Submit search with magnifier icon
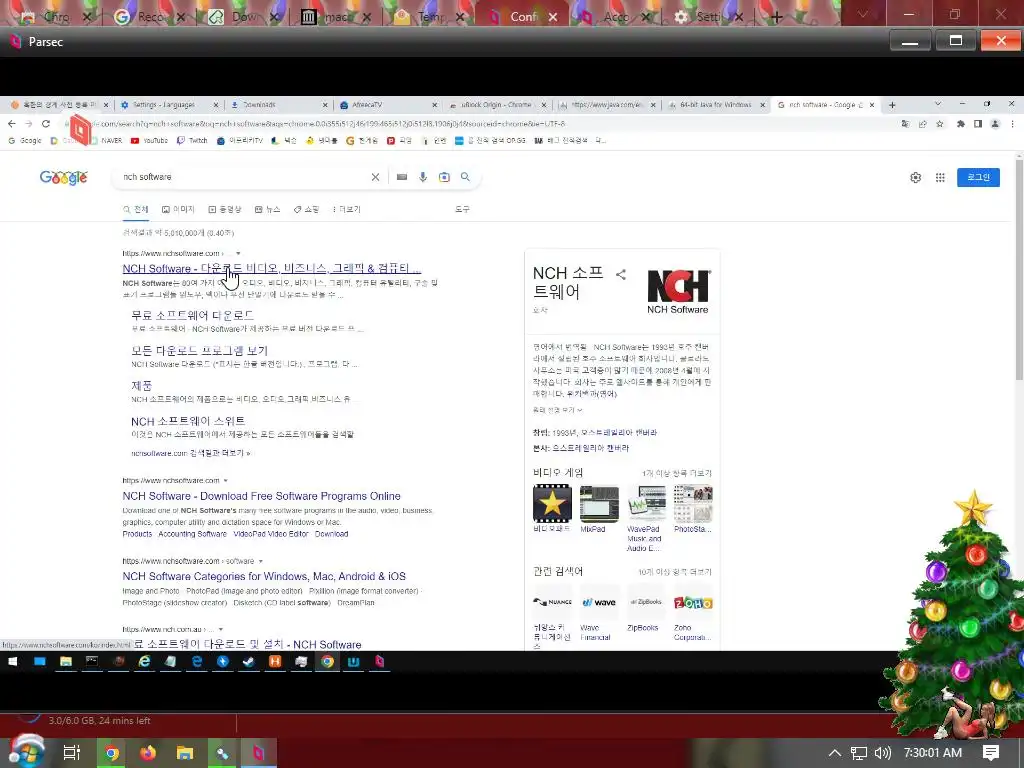The width and height of the screenshot is (1024, 768). tap(465, 177)
